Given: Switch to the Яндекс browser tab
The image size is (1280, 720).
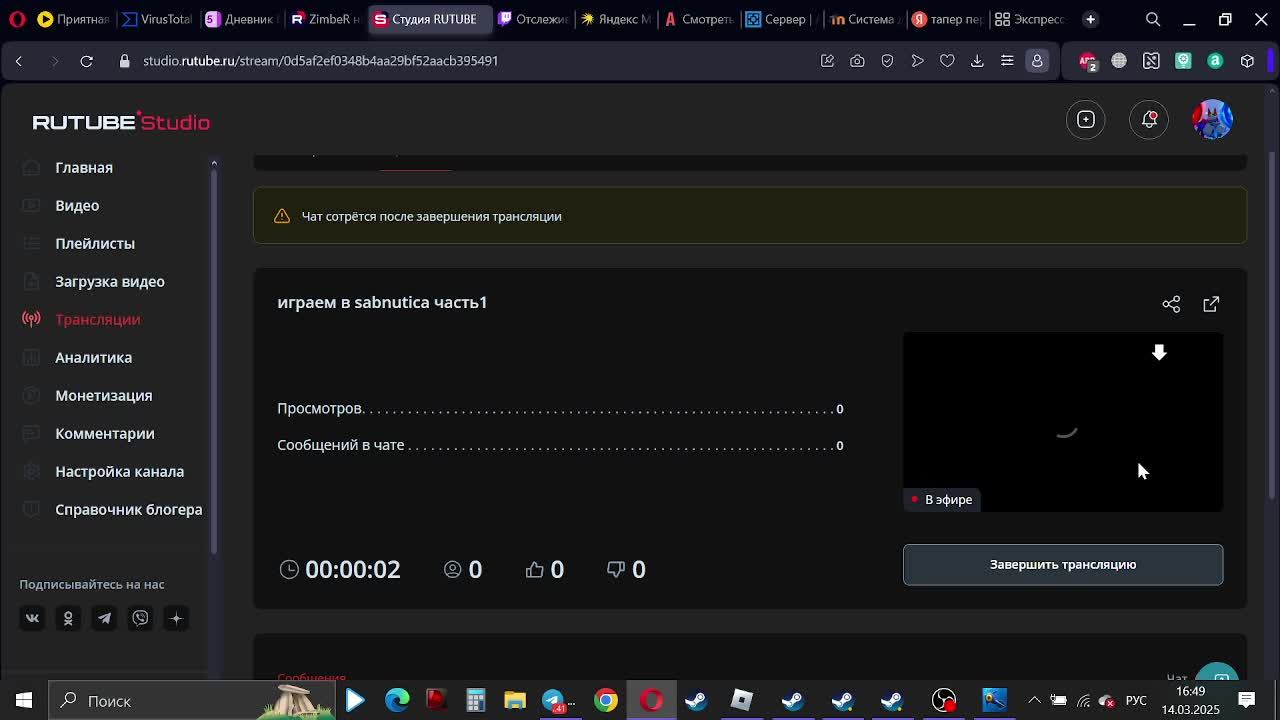Looking at the screenshot, I should pos(616,19).
